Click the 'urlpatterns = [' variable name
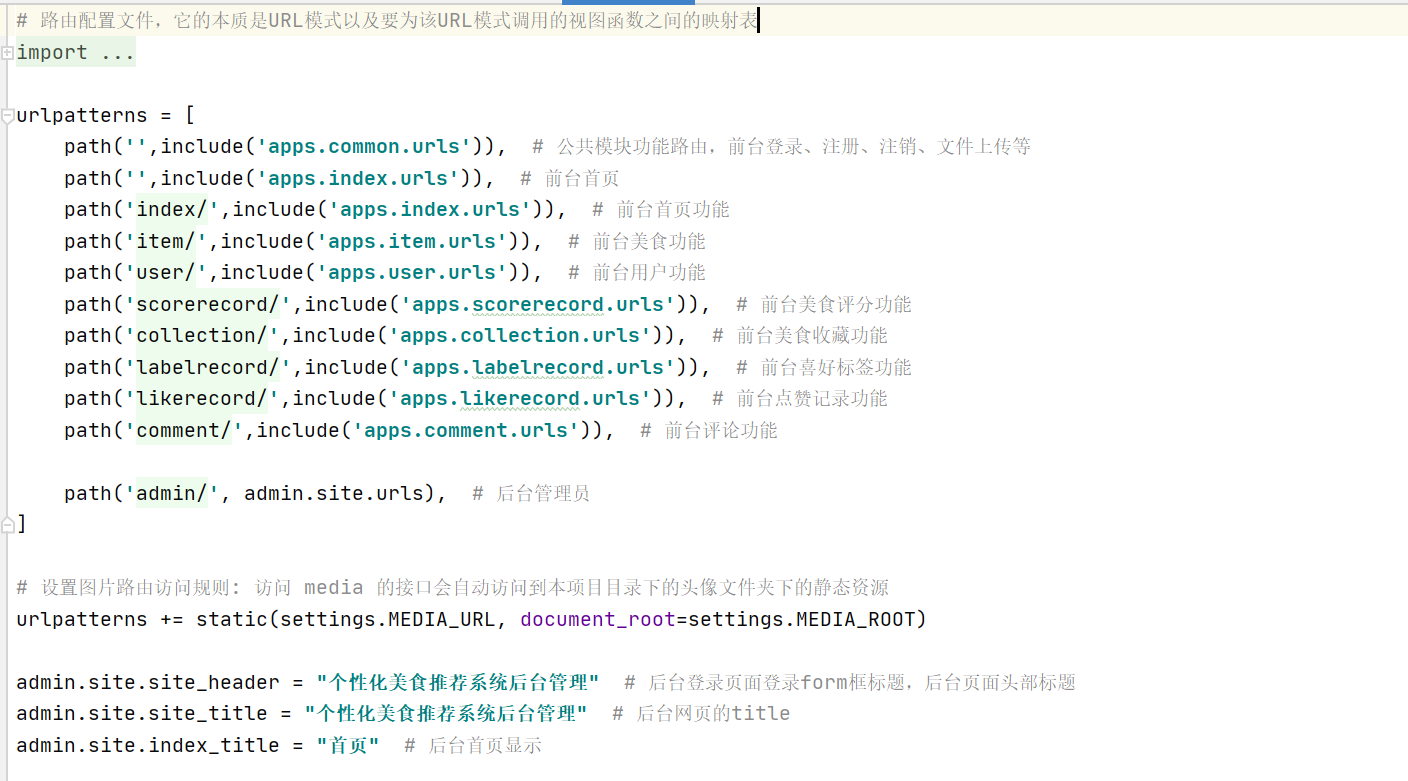 tap(82, 115)
